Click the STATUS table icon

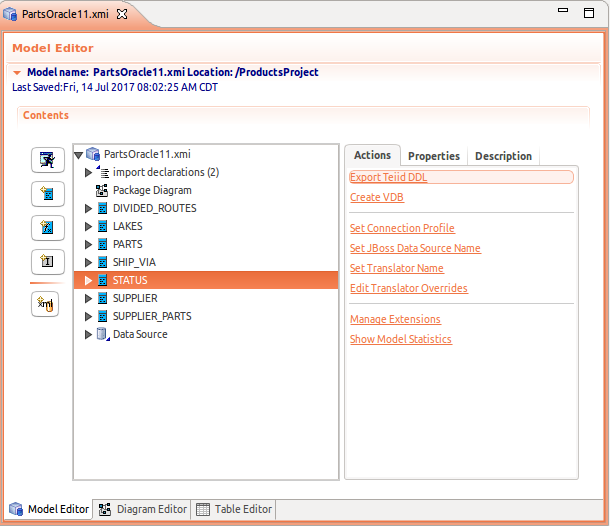[102, 280]
